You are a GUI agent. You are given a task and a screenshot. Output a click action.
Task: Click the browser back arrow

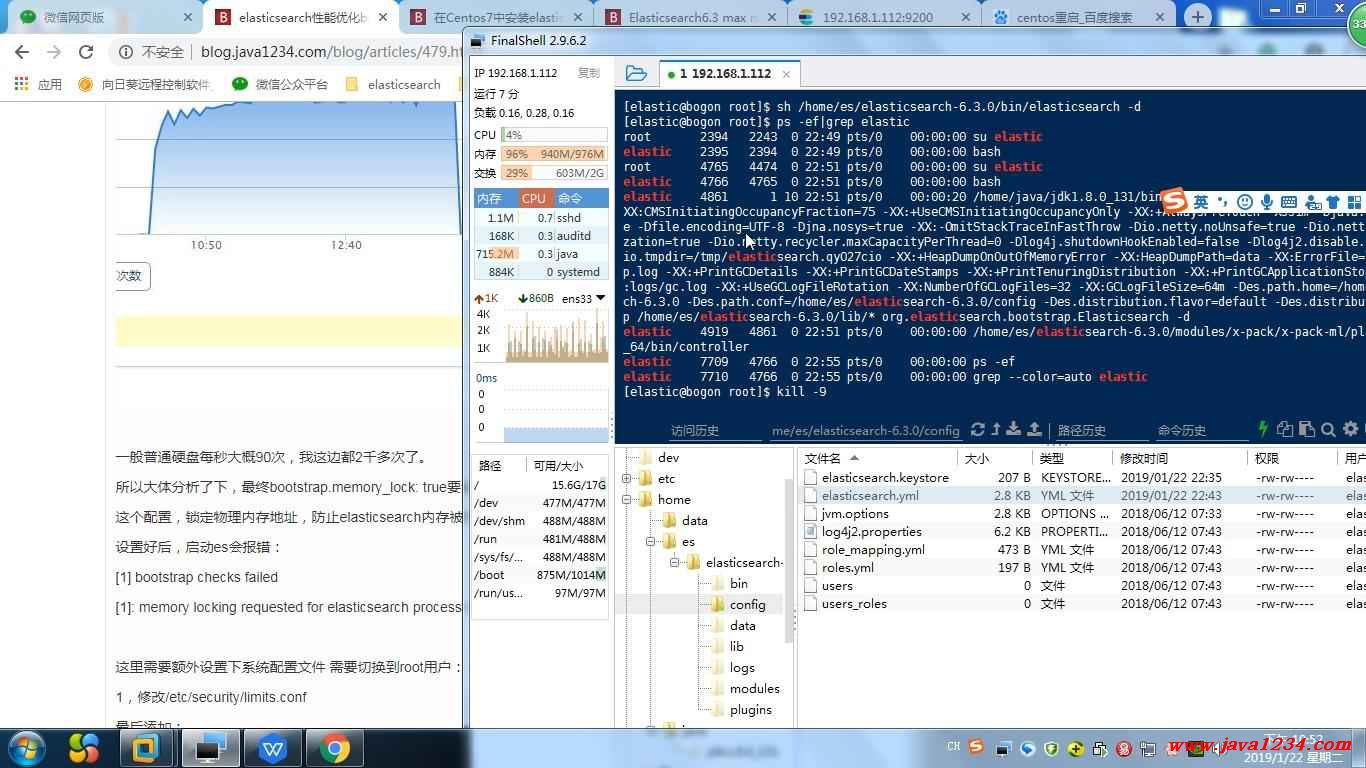click(x=22, y=52)
